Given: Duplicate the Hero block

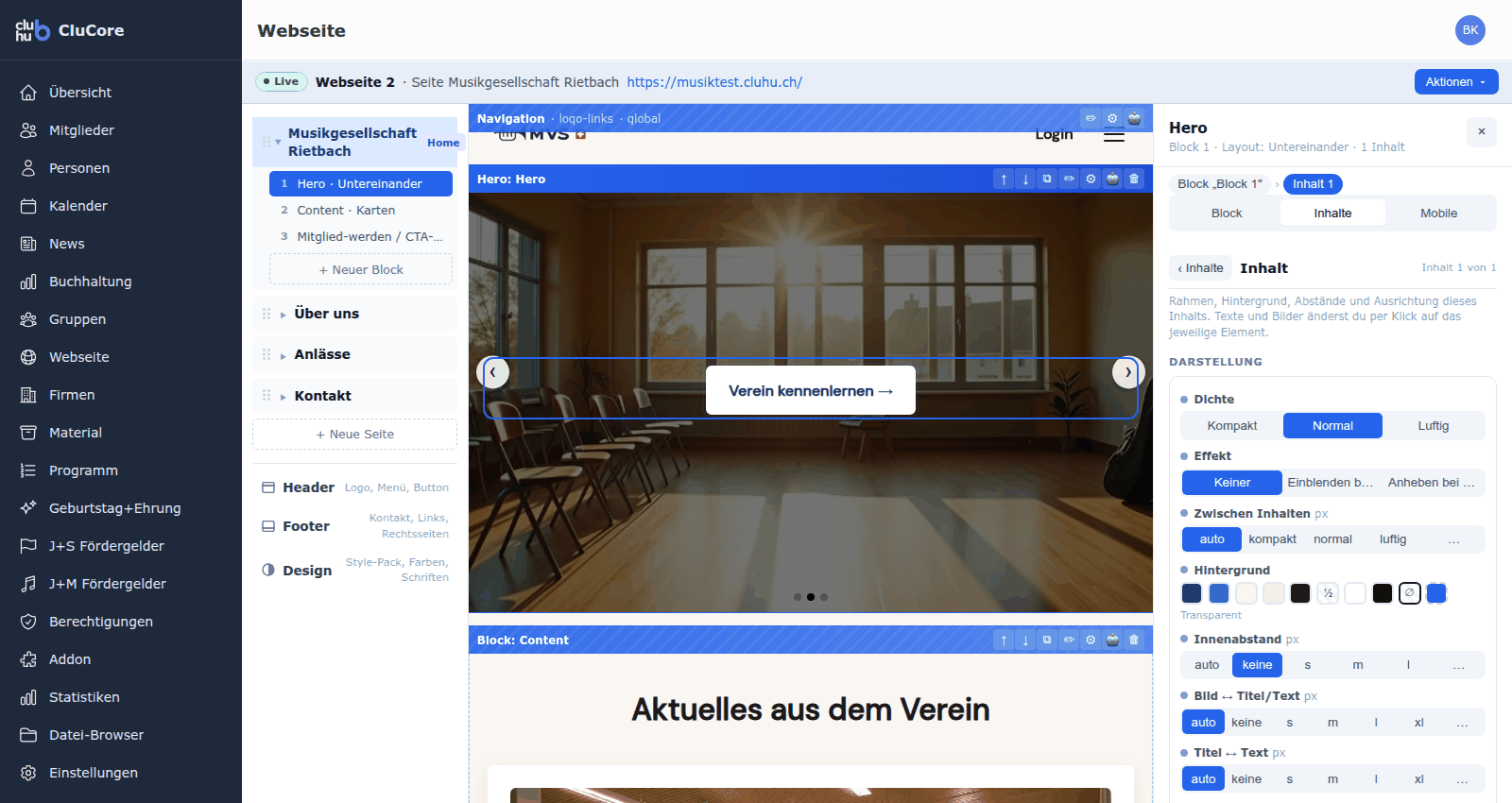Looking at the screenshot, I should [x=1047, y=179].
